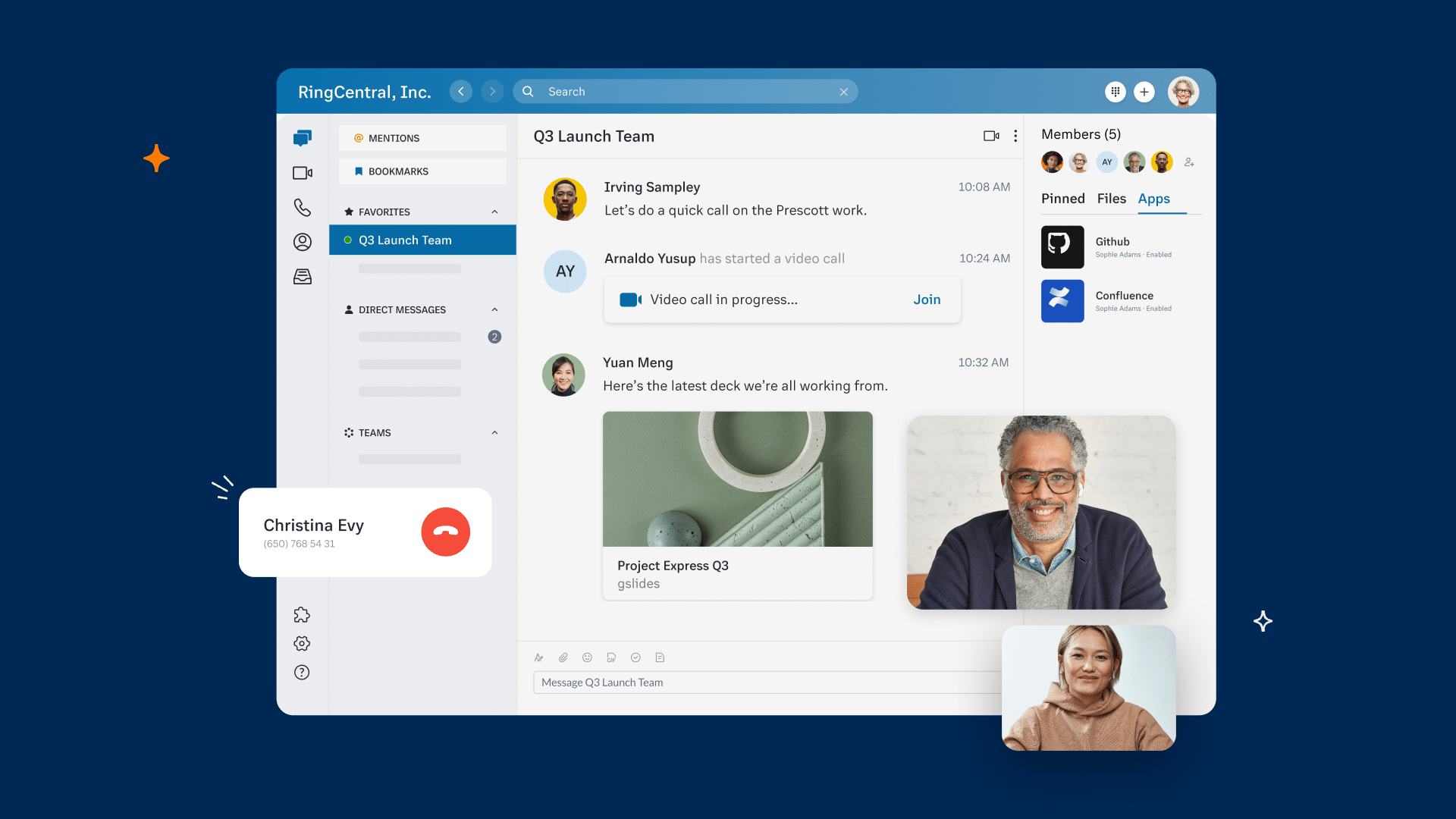Collapse the Favorites section

[494, 212]
